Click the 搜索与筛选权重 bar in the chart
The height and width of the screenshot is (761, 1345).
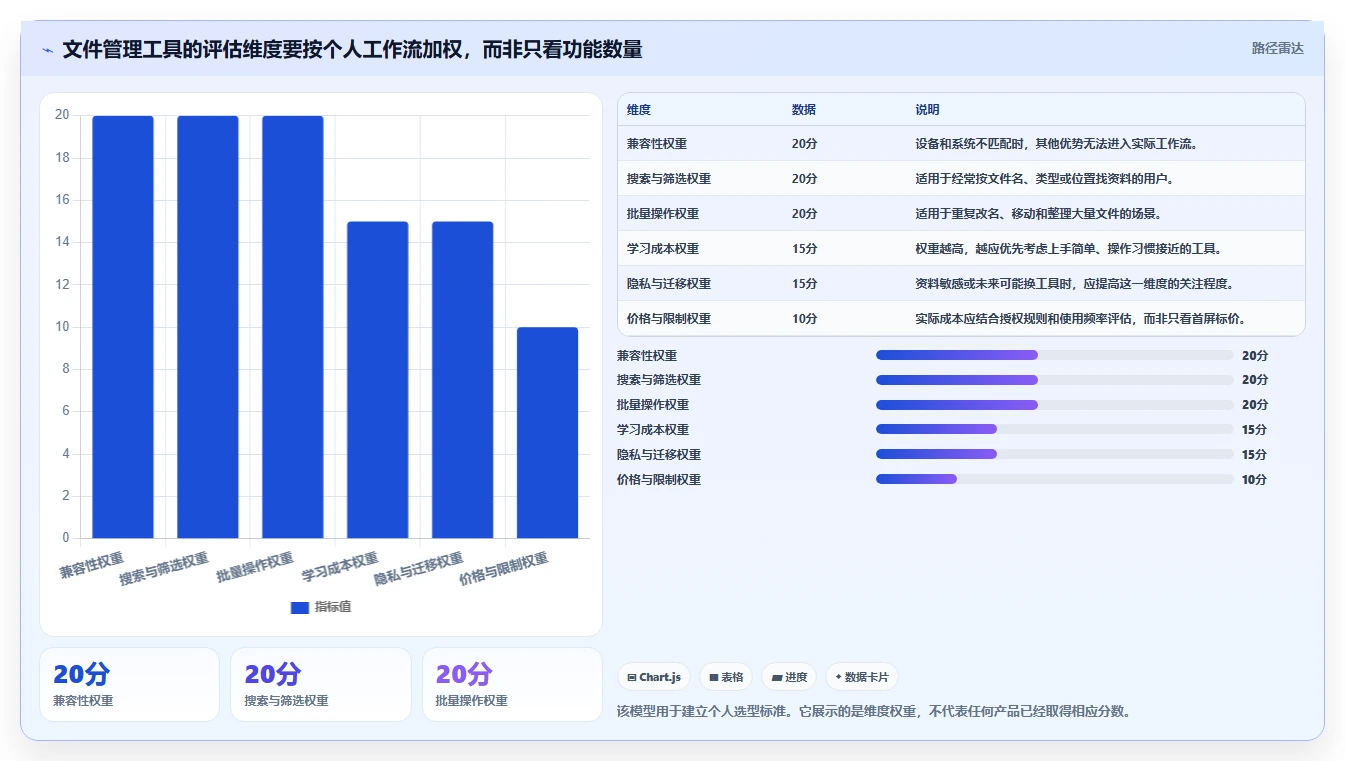[208, 327]
